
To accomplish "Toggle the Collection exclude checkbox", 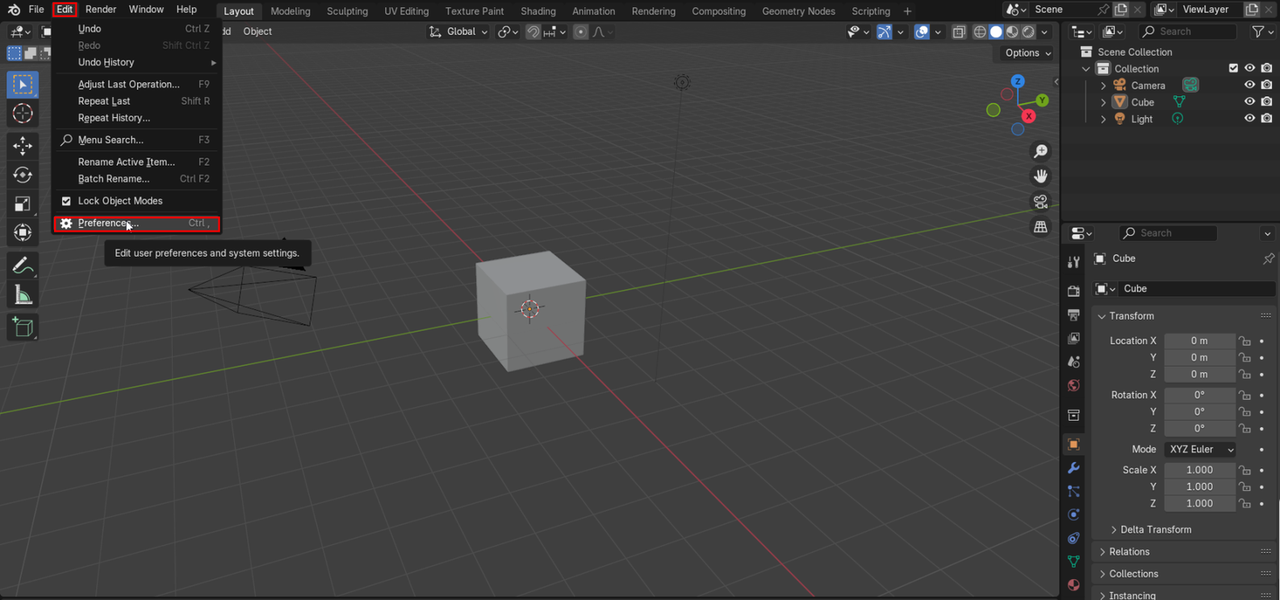I will click(x=1233, y=69).
